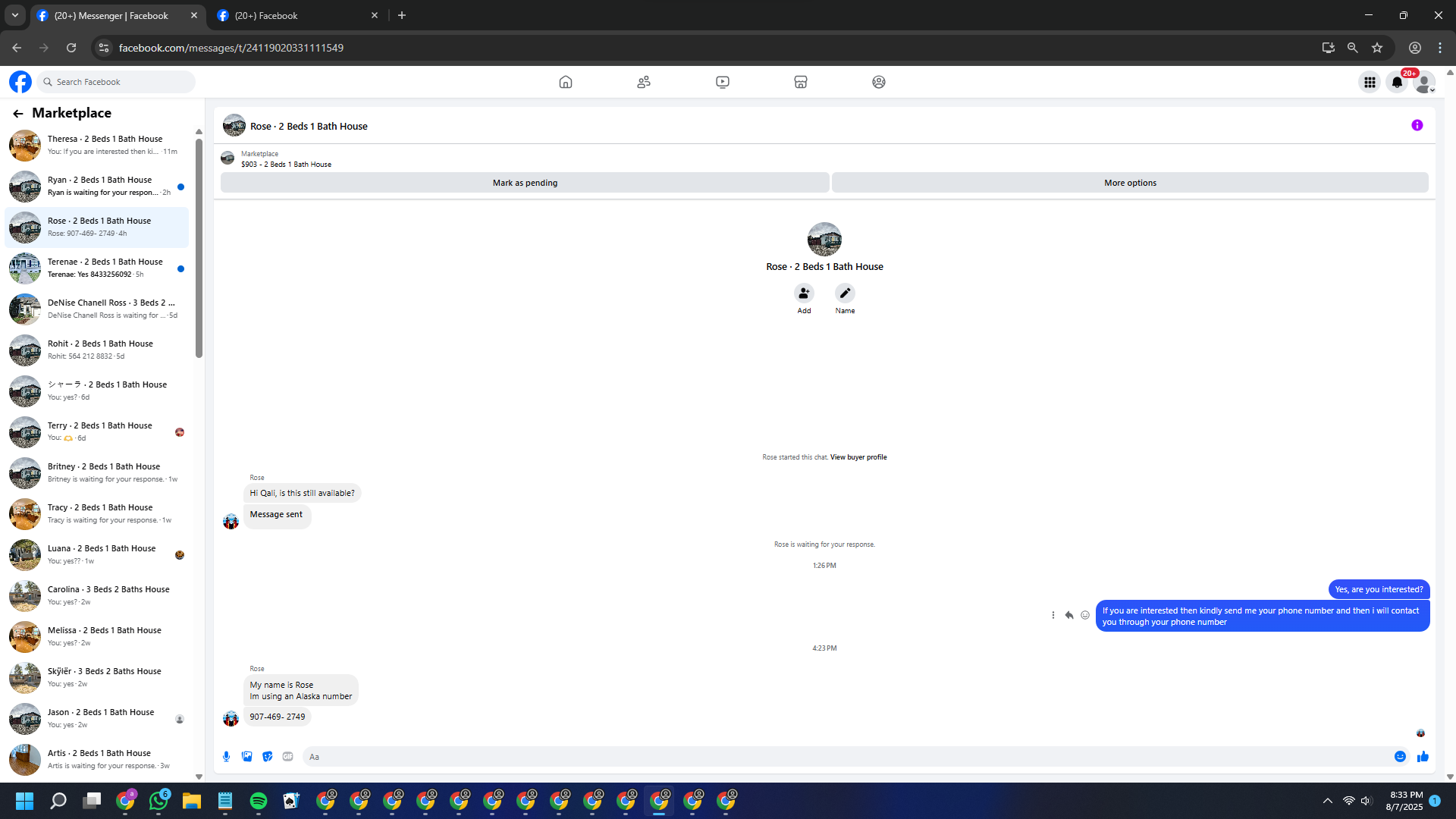Show hidden system tray icons
Viewport: 1456px width, 819px height.
click(1328, 801)
